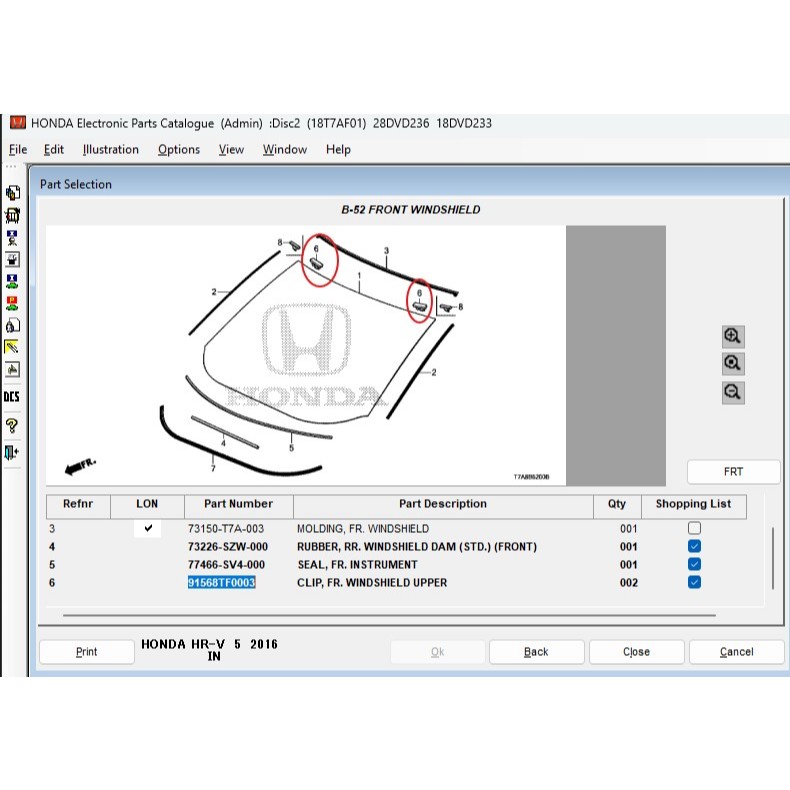Click the magic hat wizard icon in sidebar

[13, 259]
